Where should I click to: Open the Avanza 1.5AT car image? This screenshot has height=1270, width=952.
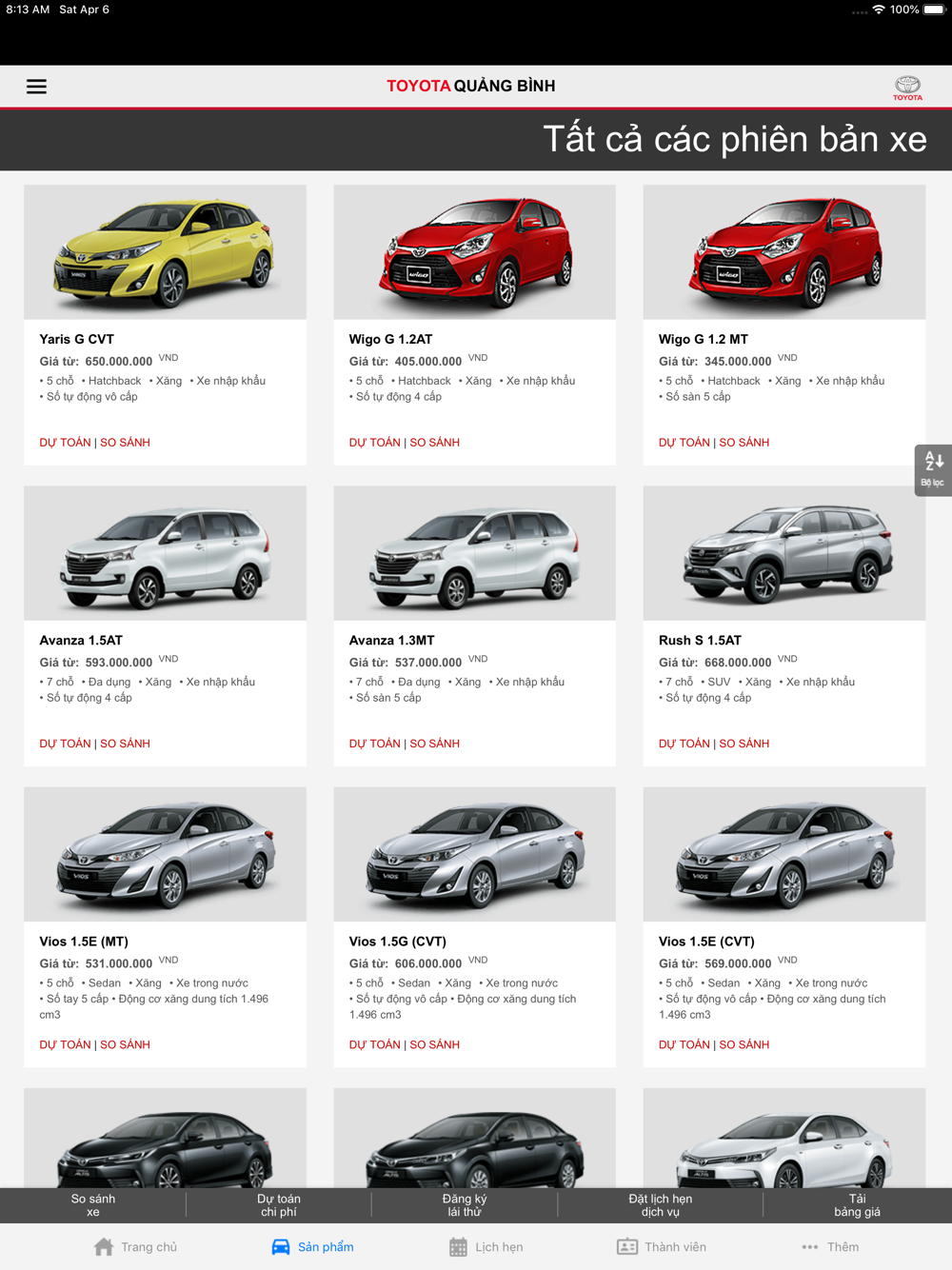165,553
